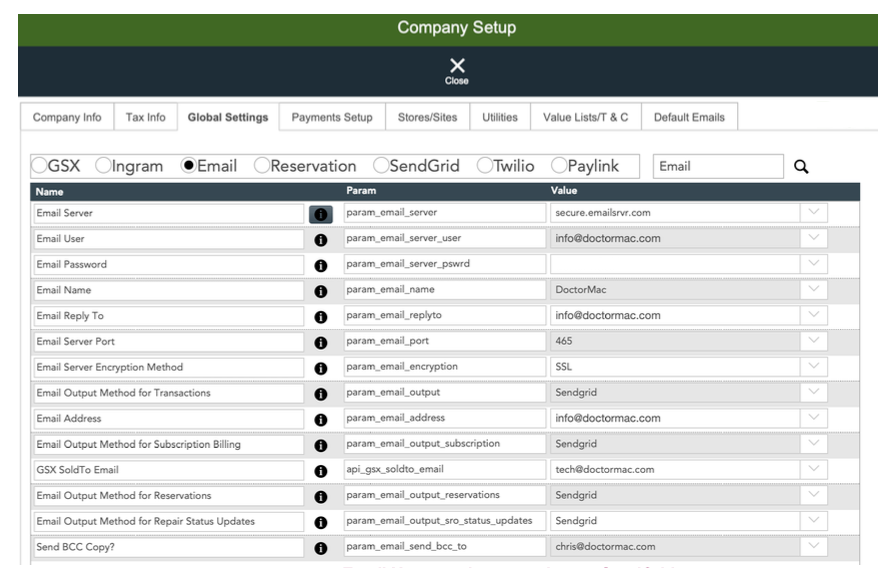Open the Stores/Sites tab
This screenshot has height=568, width=882.
tap(426, 117)
